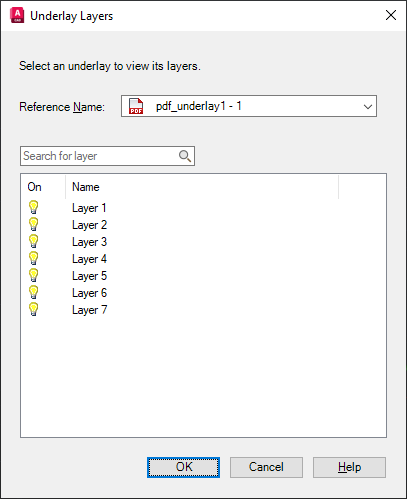Viewport: 407px width, 499px height.
Task: Confirm with the OK button
Action: [183, 467]
